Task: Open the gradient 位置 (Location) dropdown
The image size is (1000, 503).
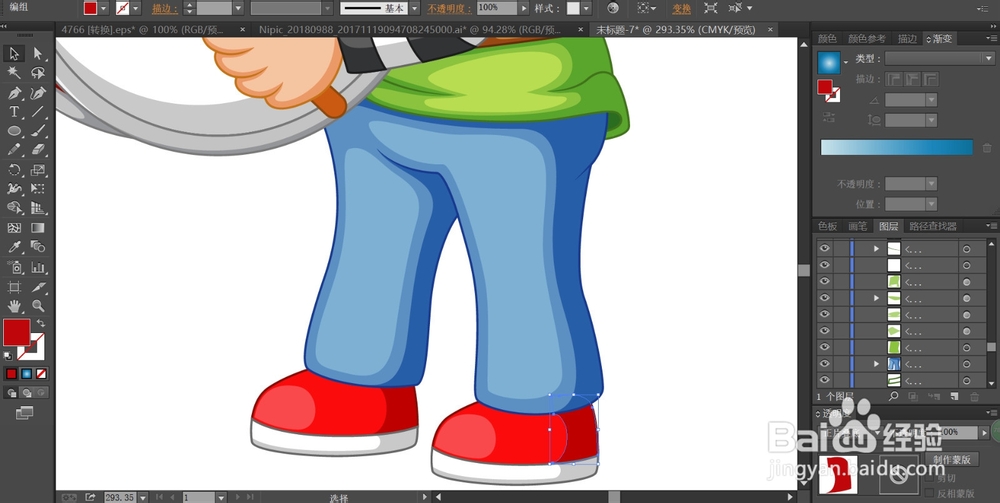Action: (x=931, y=204)
